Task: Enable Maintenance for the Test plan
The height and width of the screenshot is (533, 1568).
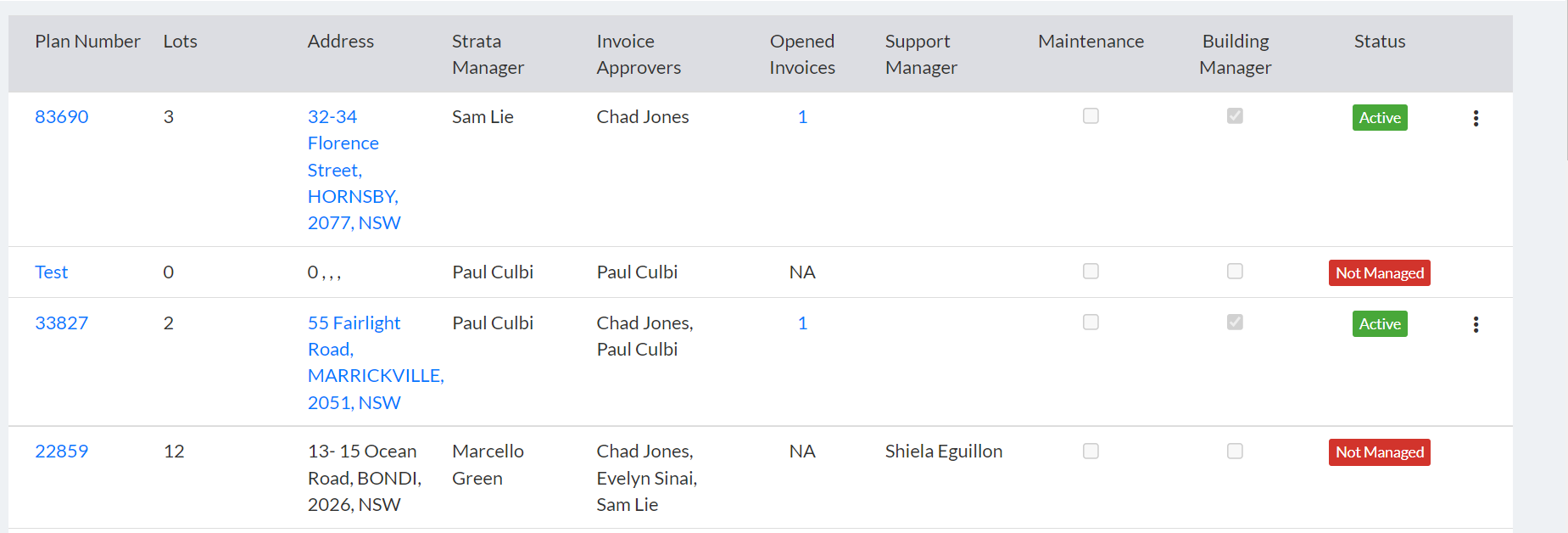Action: pos(1091,271)
